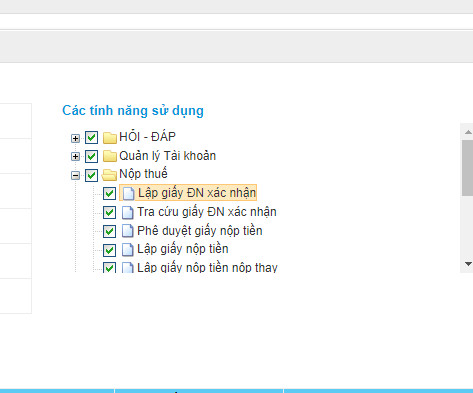This screenshot has height=393, width=473.
Task: Click the Các tính năng sử dụng heading
Action: (x=133, y=111)
